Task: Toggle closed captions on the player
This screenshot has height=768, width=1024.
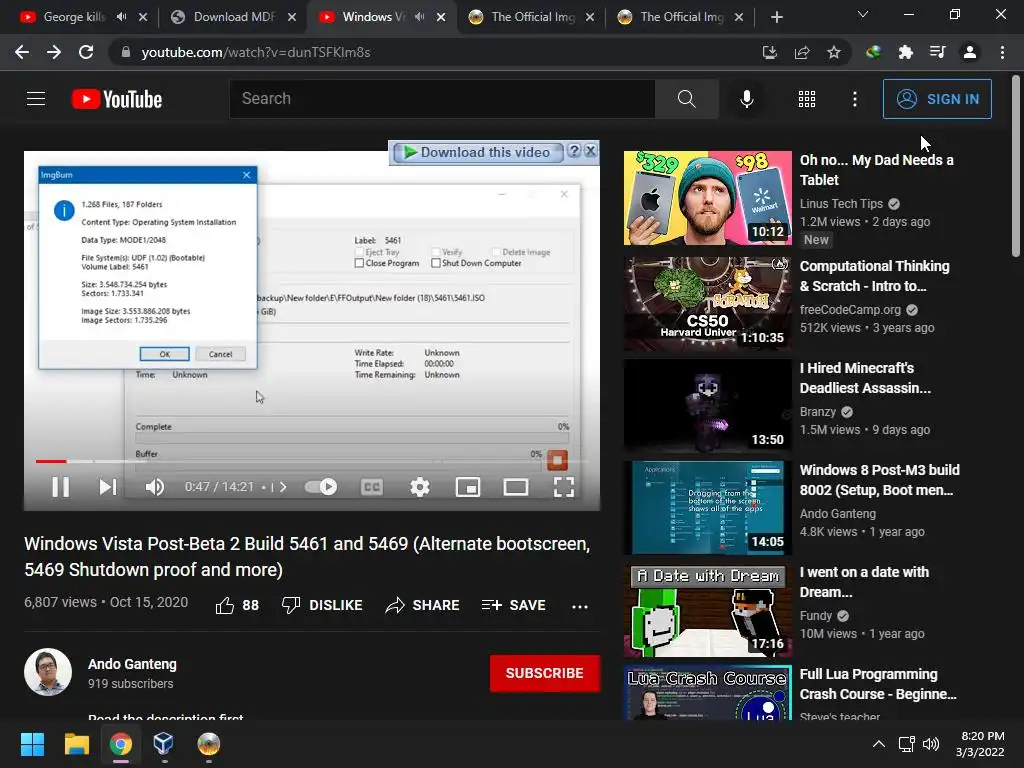Action: 372,487
